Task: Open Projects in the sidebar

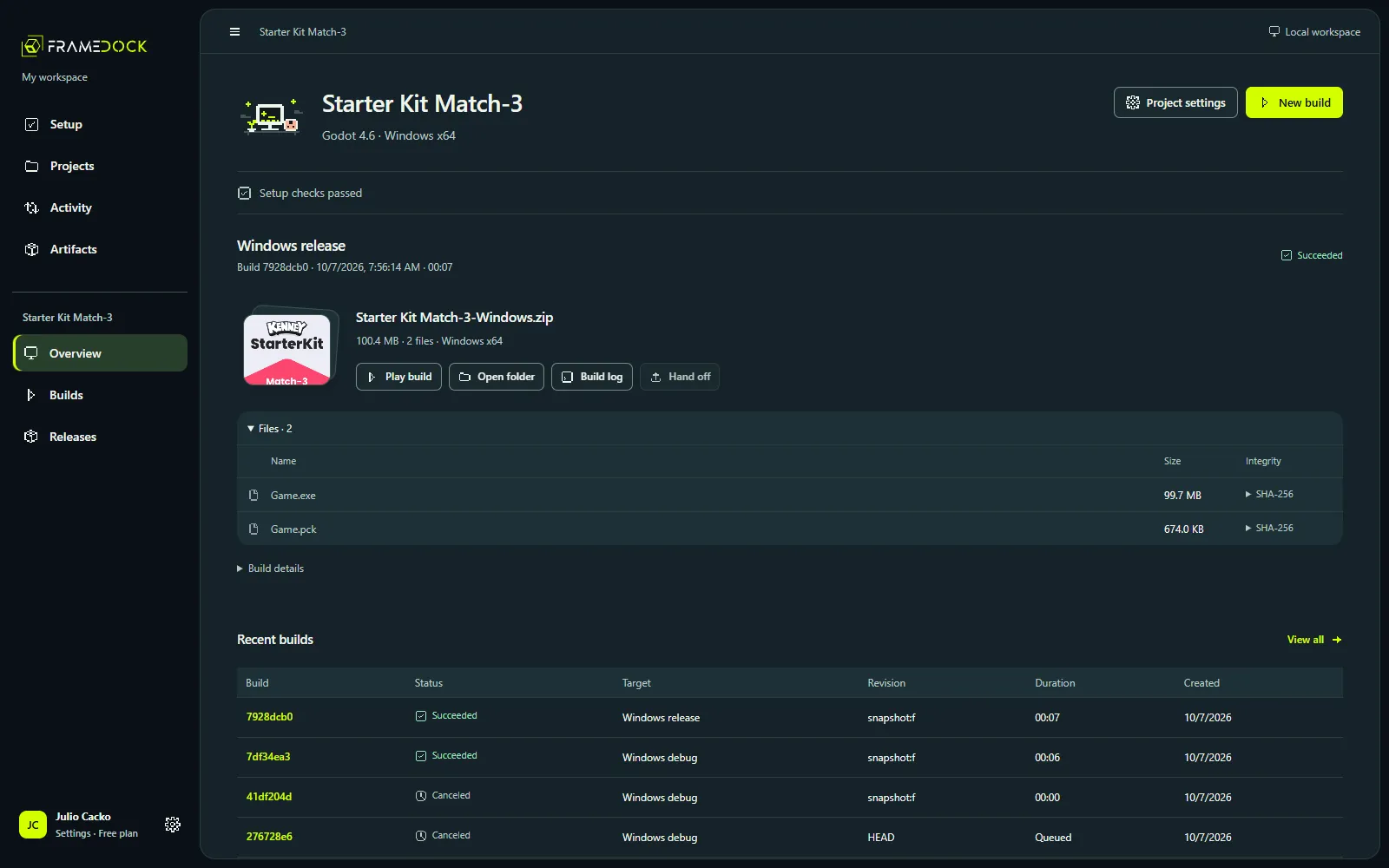Action: [100, 166]
